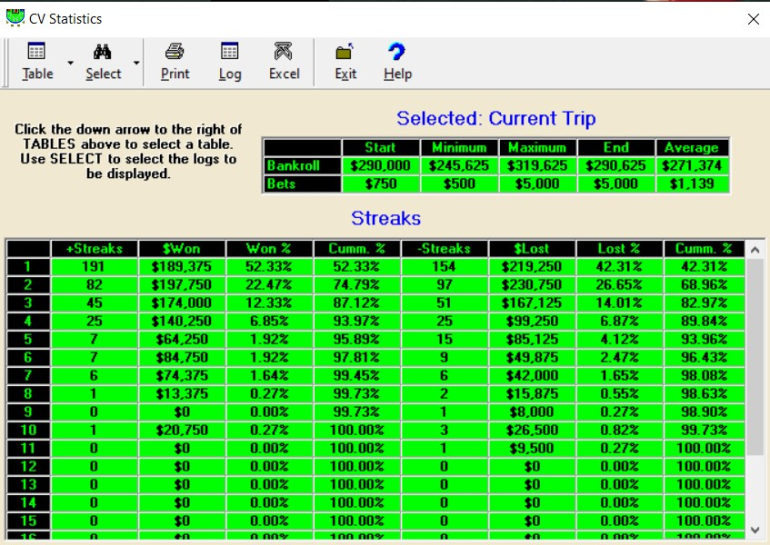The height and width of the screenshot is (545, 770).
Task: Click the Select binoculars icon
Action: point(102,53)
